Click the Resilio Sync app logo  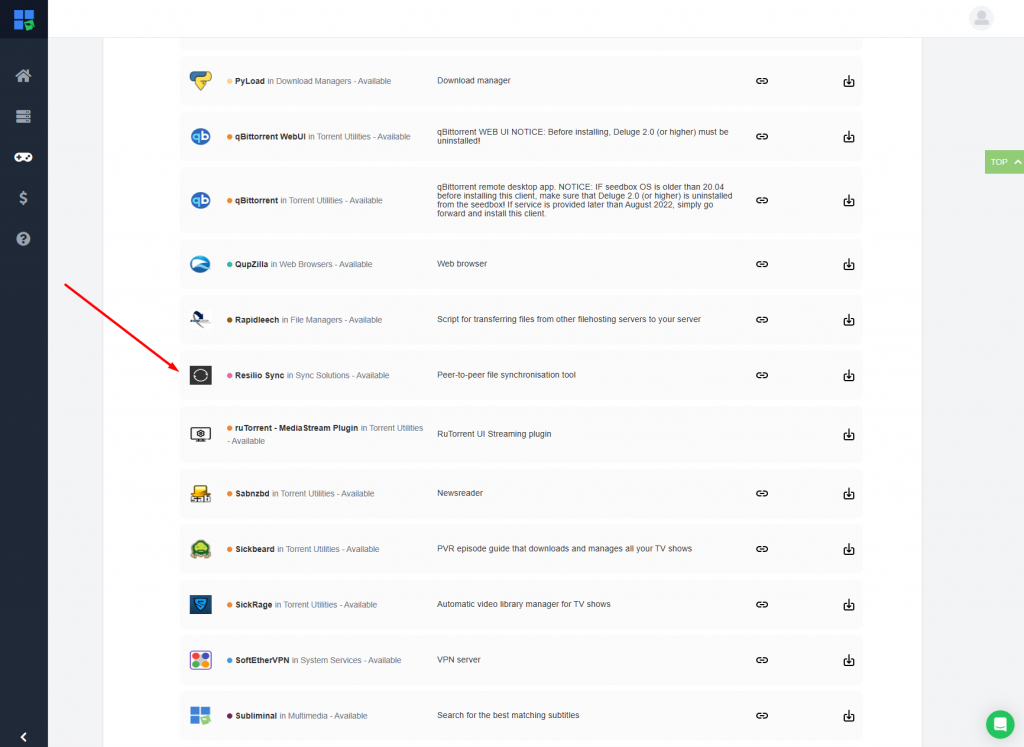point(200,375)
